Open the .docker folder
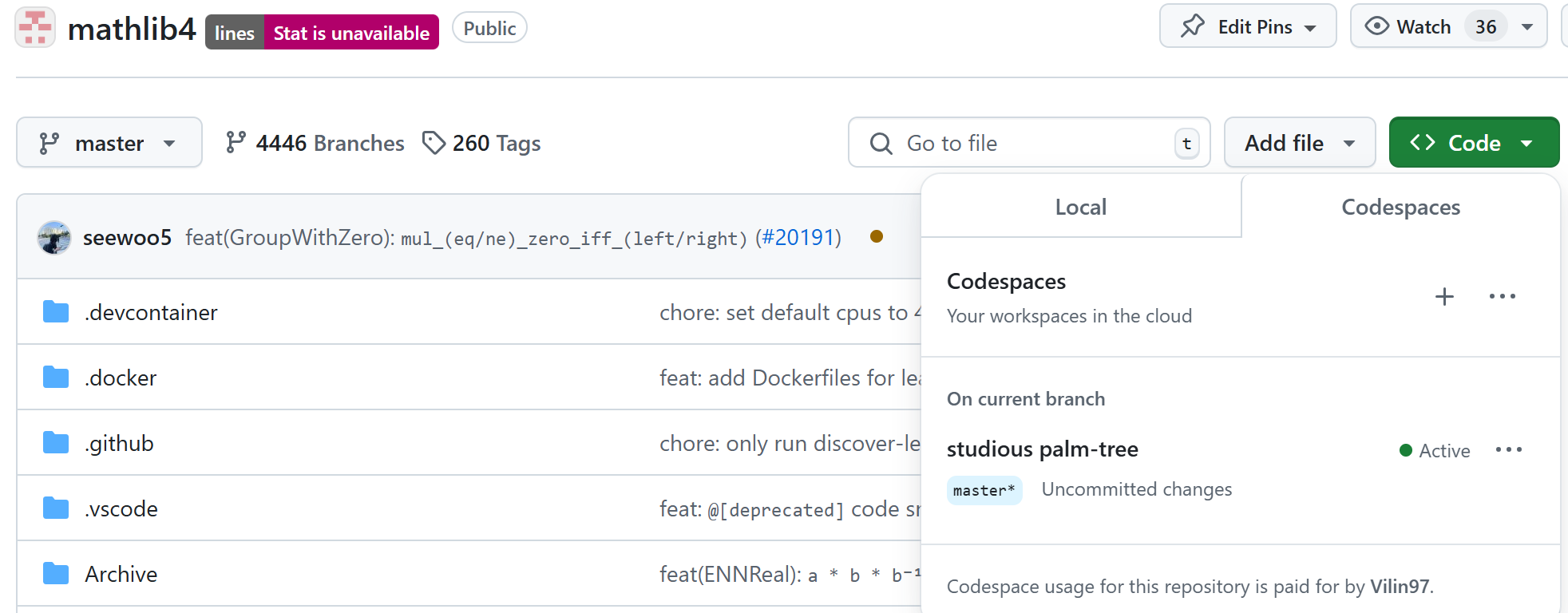The image size is (1568, 613). 121,378
